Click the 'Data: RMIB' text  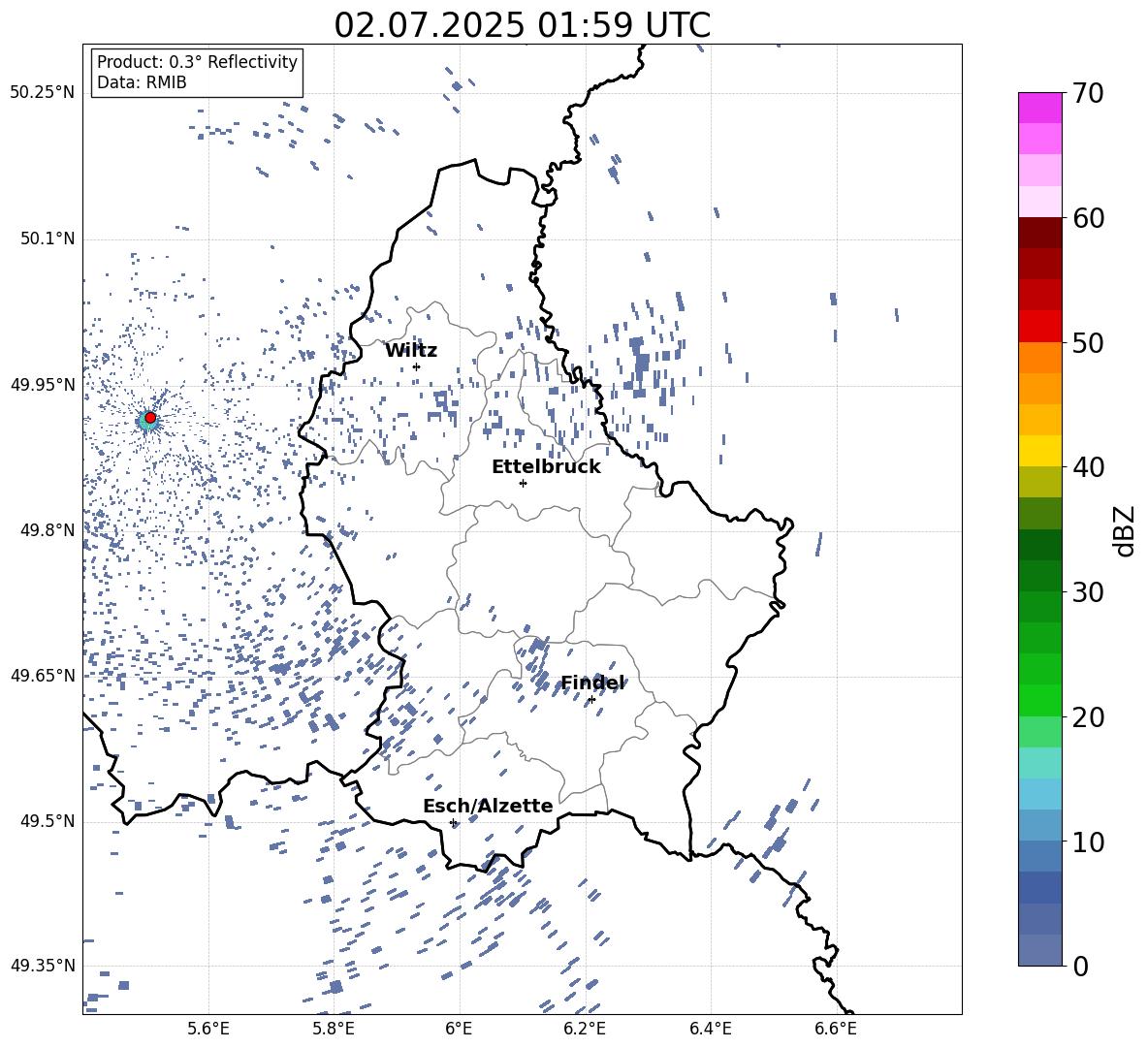tap(142, 82)
